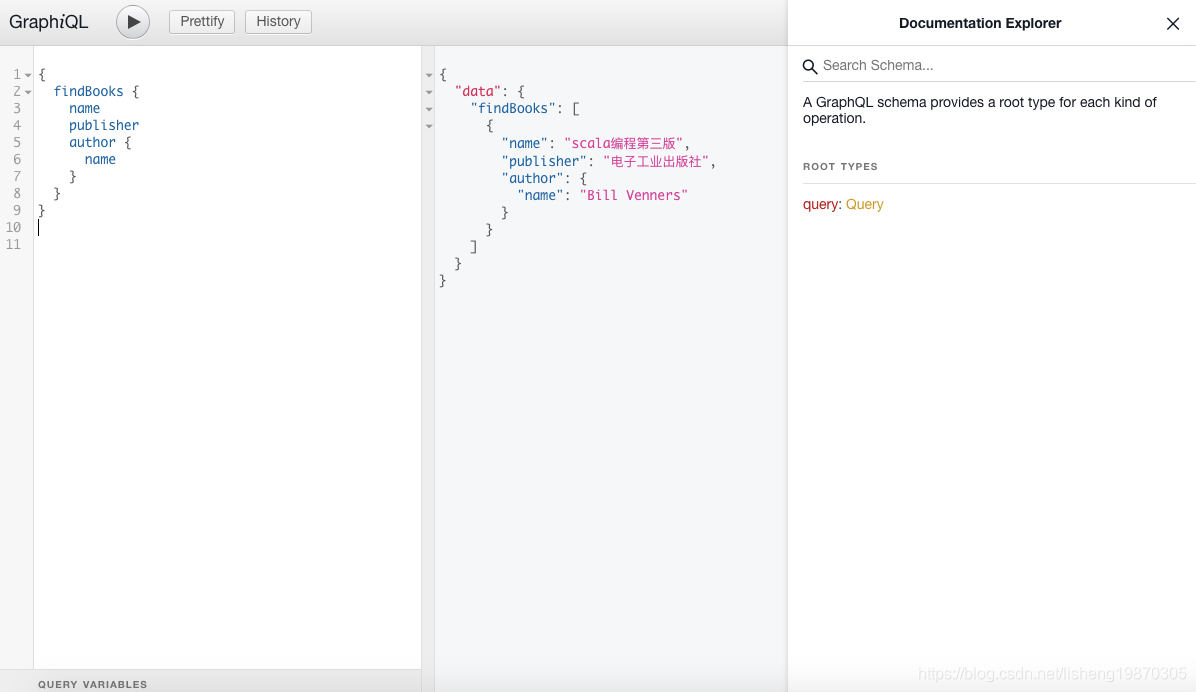
Task: Collapse the findBooks block fold arrow
Action: [x=26, y=91]
